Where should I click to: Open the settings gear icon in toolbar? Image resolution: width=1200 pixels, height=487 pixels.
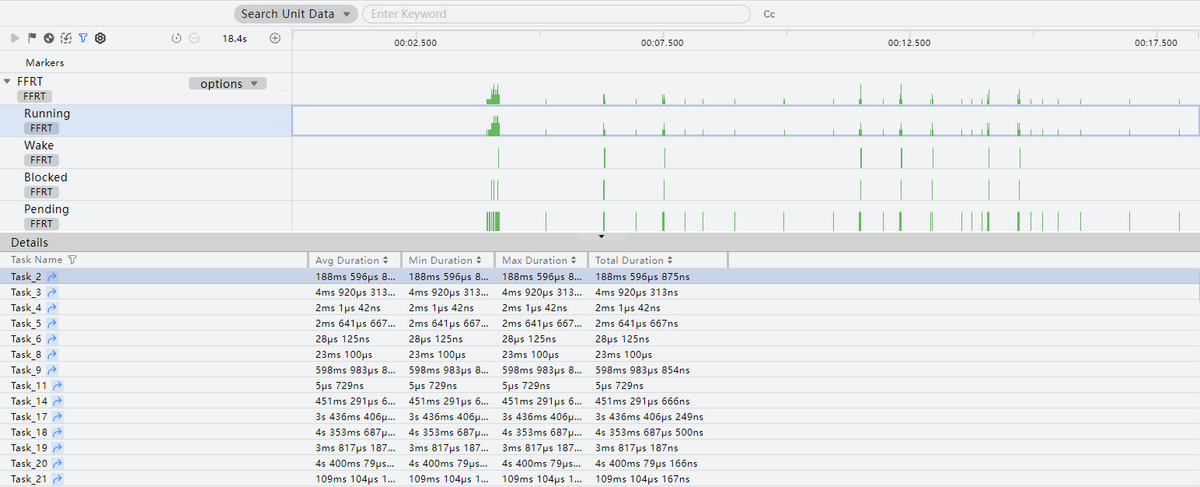click(x=100, y=38)
